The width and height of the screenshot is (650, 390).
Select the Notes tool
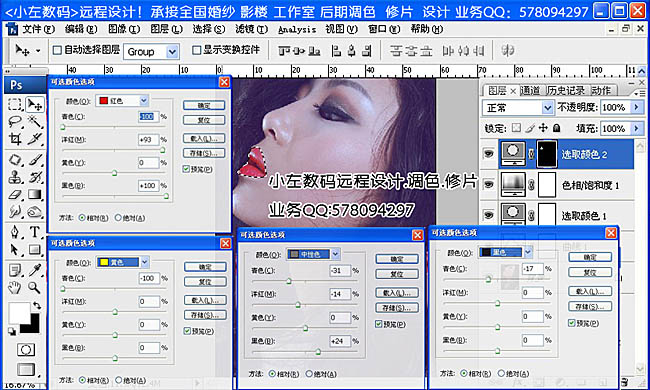(x=15, y=271)
